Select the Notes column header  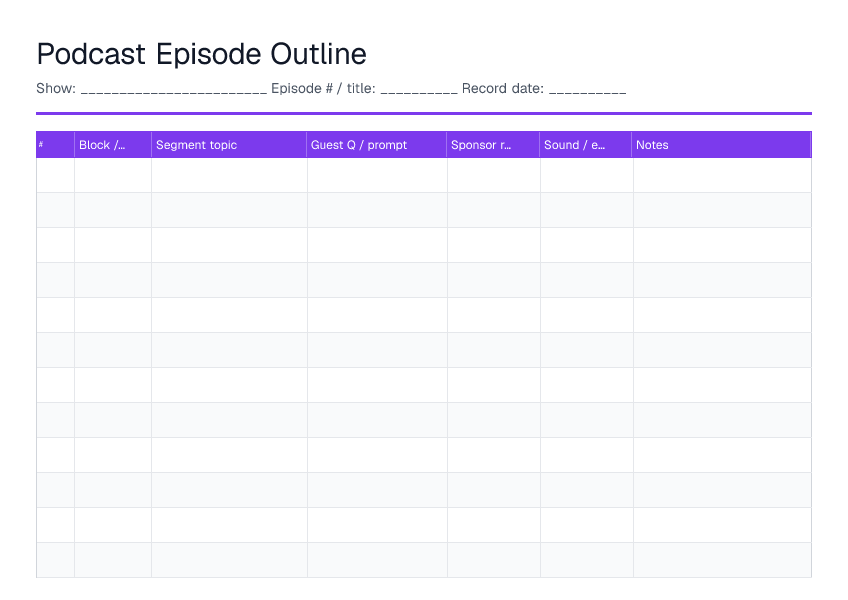(721, 144)
